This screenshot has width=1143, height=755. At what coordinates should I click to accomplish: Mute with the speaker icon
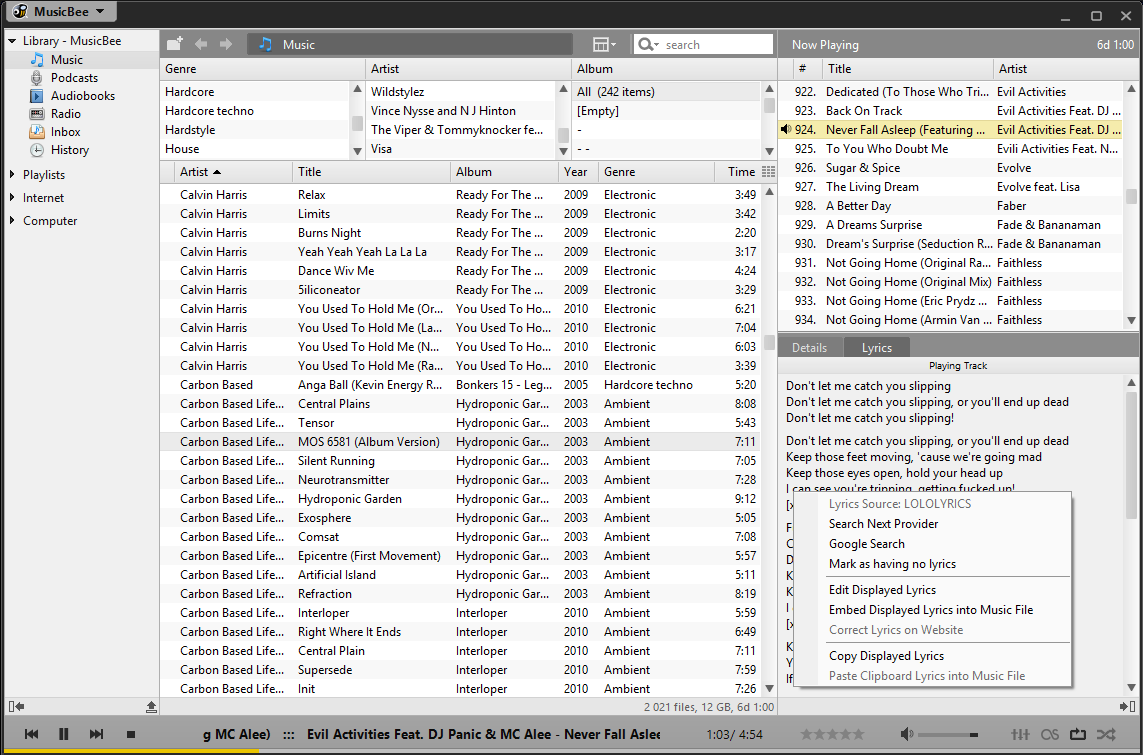tap(906, 734)
